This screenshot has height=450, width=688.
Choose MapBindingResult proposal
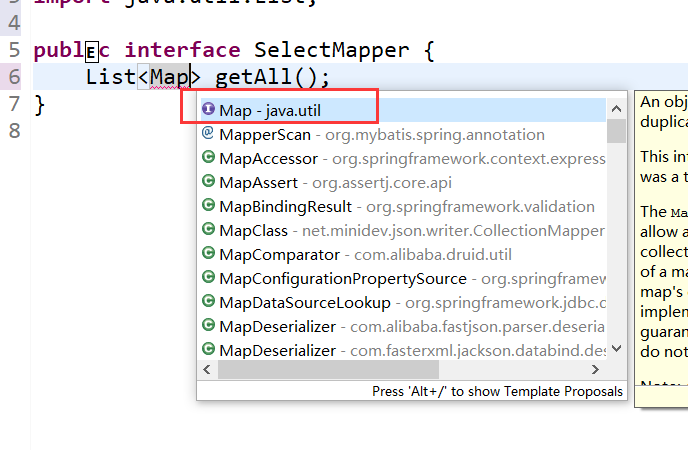[x=403, y=206]
